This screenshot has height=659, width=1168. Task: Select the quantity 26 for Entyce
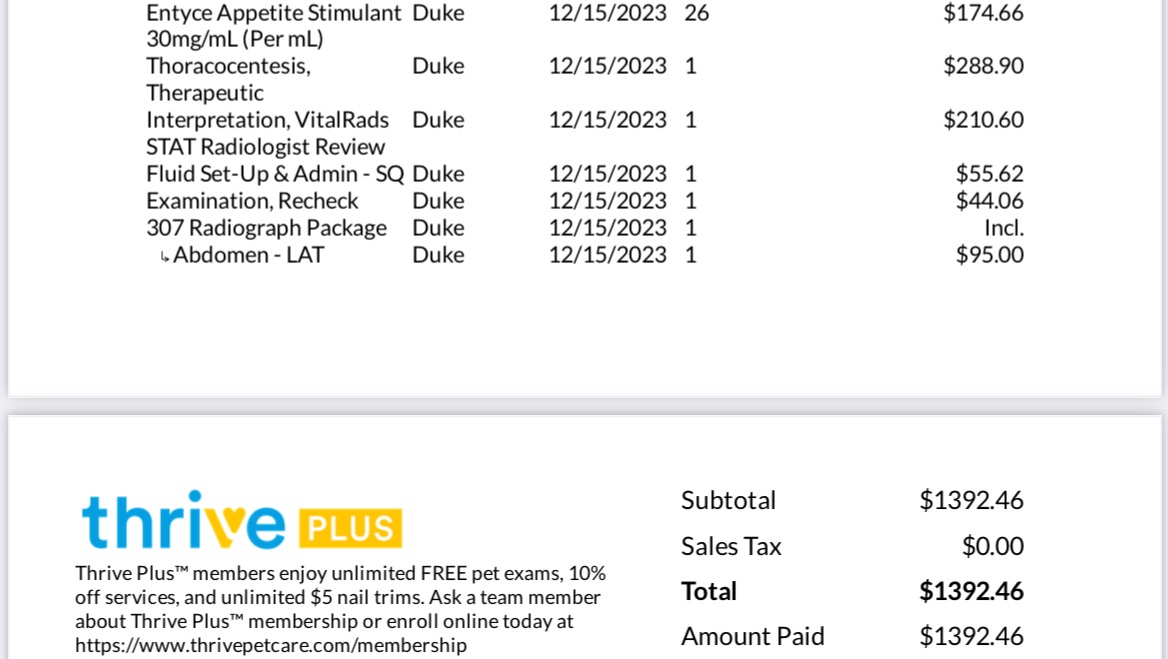click(696, 13)
